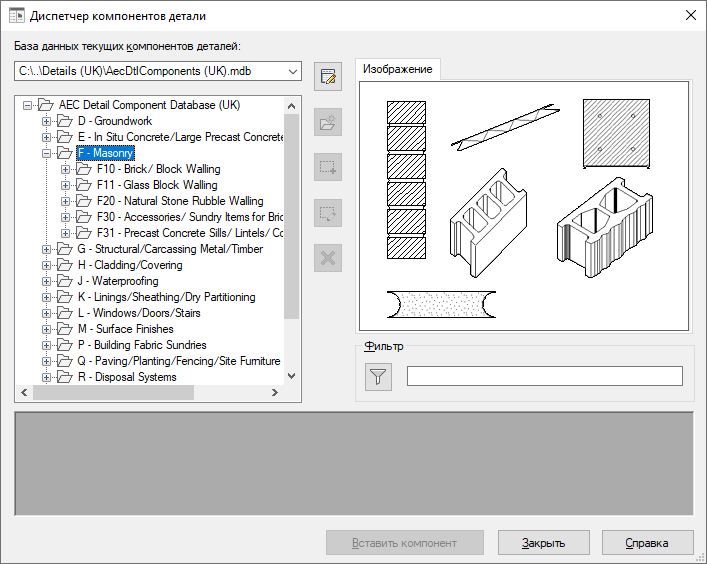Click the funnel filter icon button

(x=378, y=376)
